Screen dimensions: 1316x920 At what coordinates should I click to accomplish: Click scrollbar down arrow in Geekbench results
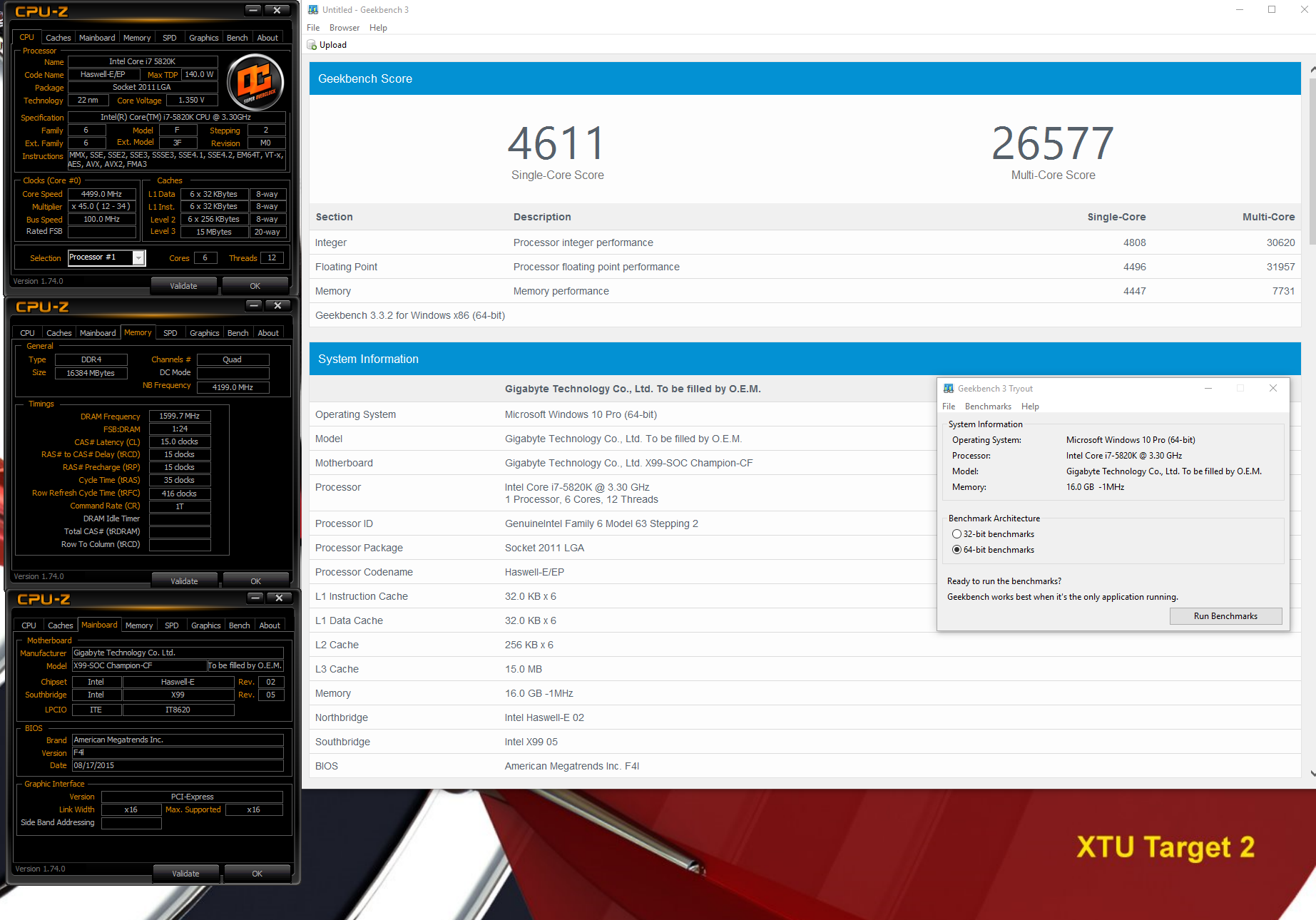click(1312, 773)
